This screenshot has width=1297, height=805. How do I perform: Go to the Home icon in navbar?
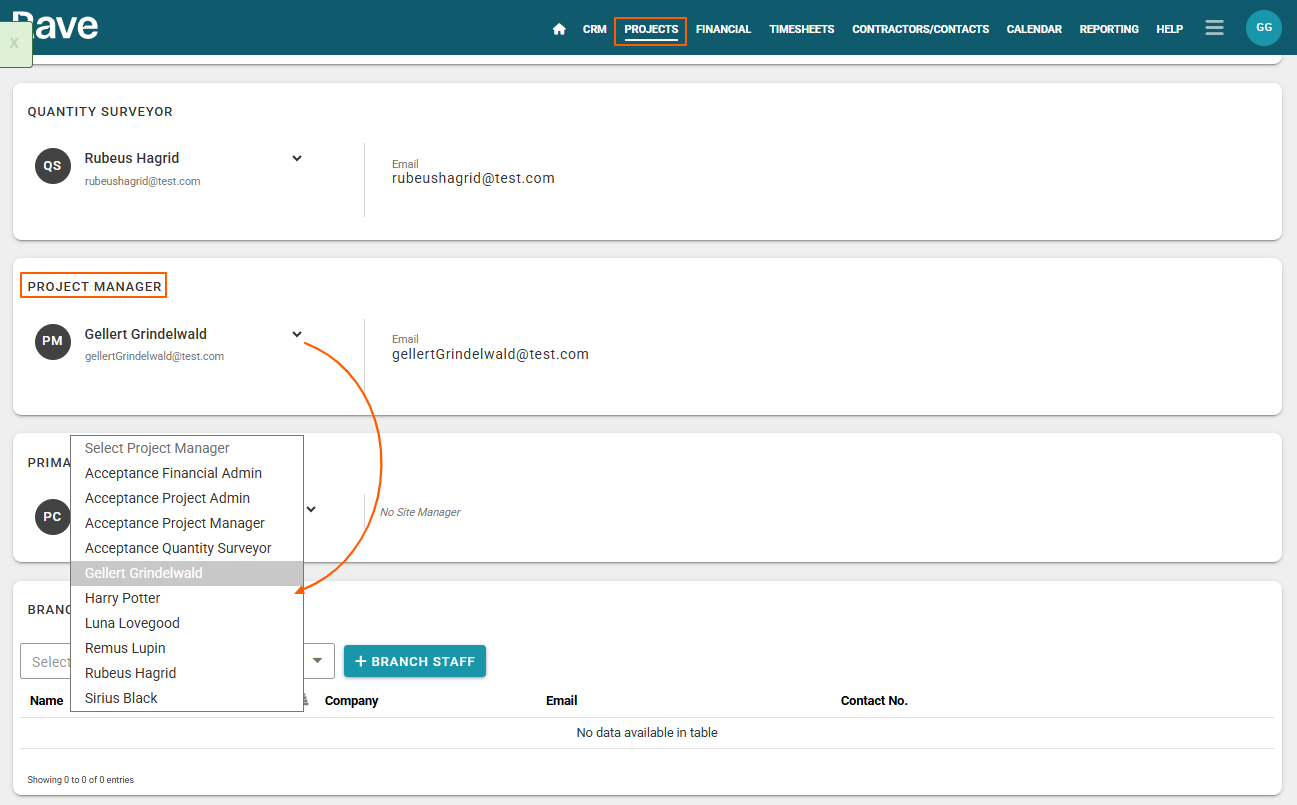(559, 29)
